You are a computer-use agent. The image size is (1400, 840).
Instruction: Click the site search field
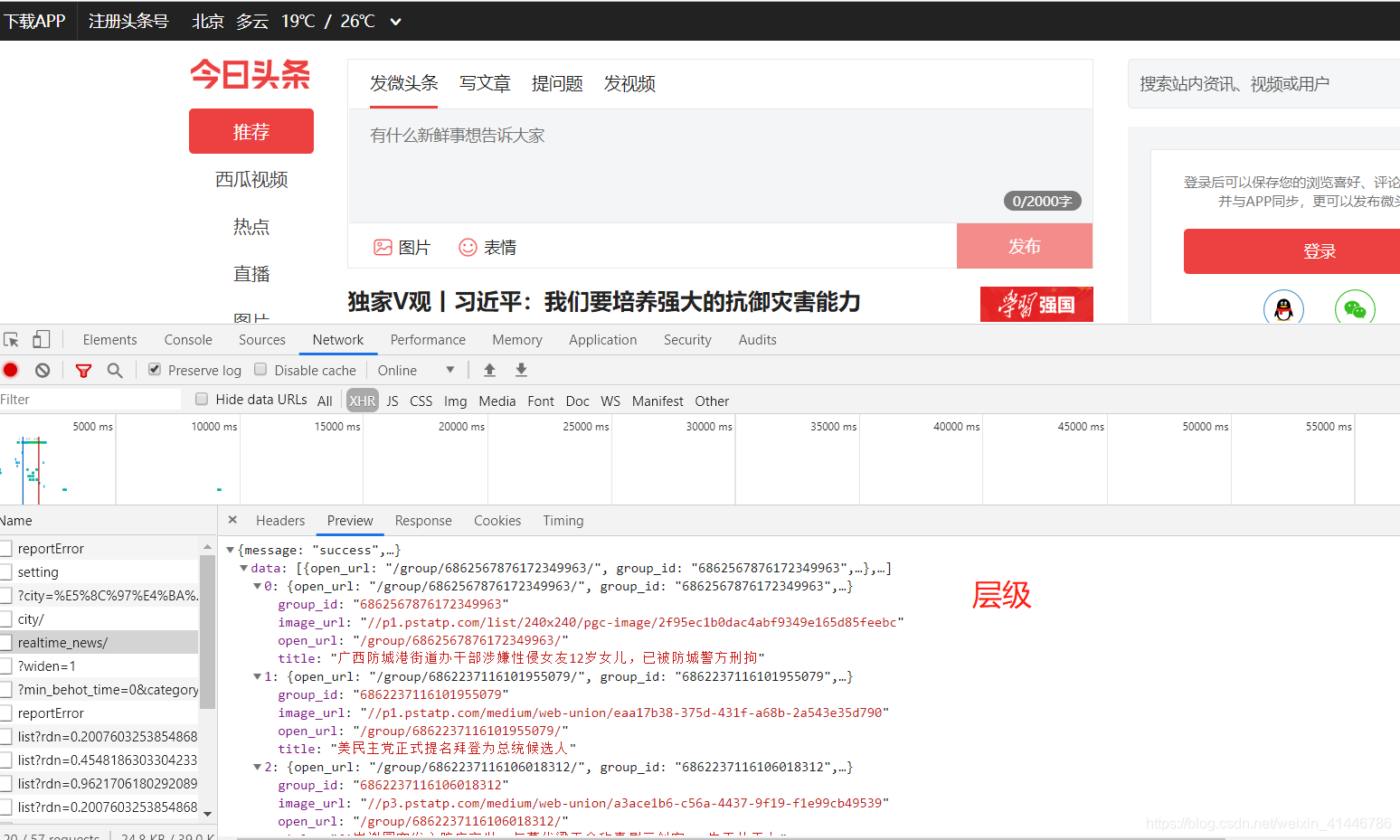[1263, 84]
